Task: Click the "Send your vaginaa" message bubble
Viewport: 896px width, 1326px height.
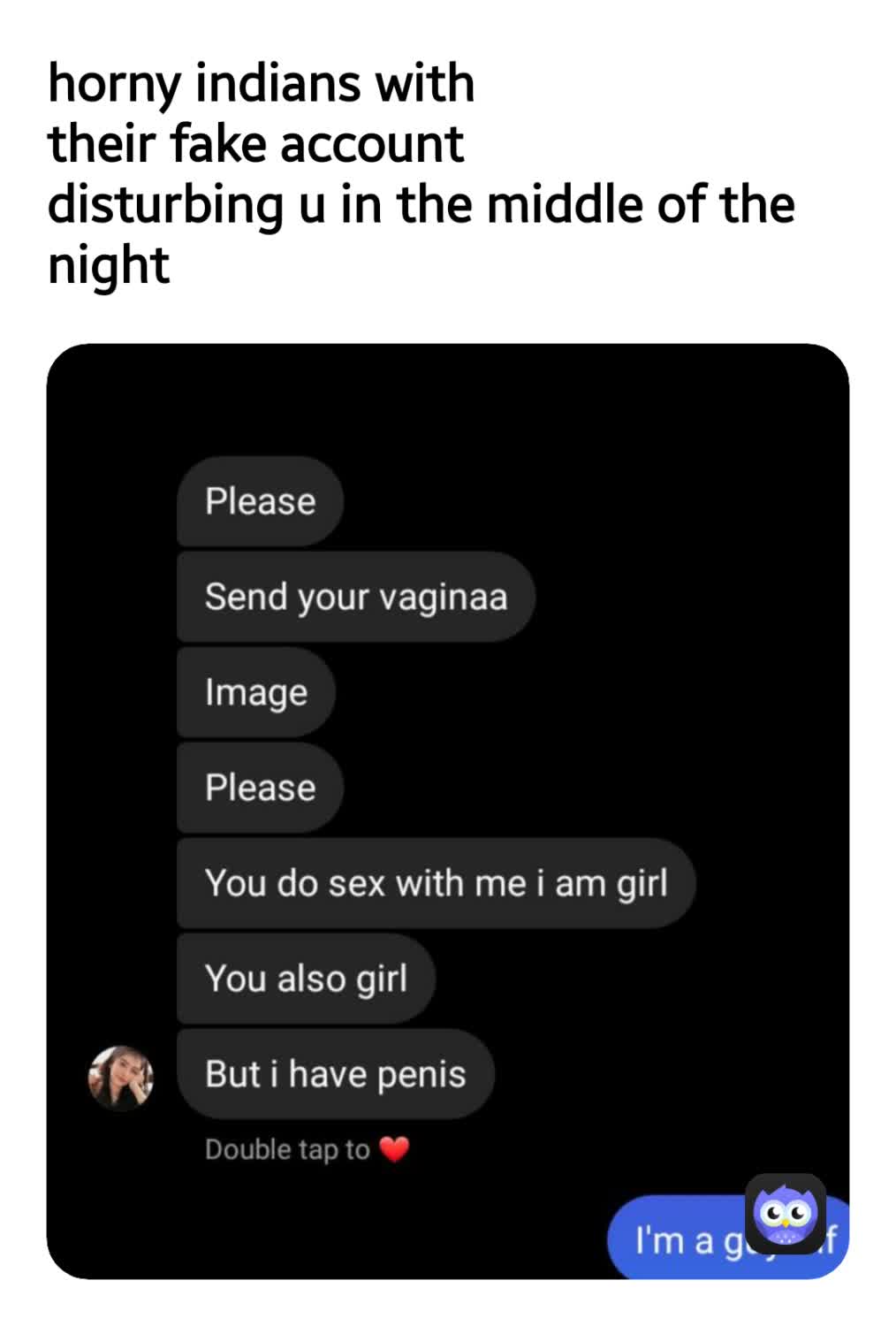Action: point(355,597)
